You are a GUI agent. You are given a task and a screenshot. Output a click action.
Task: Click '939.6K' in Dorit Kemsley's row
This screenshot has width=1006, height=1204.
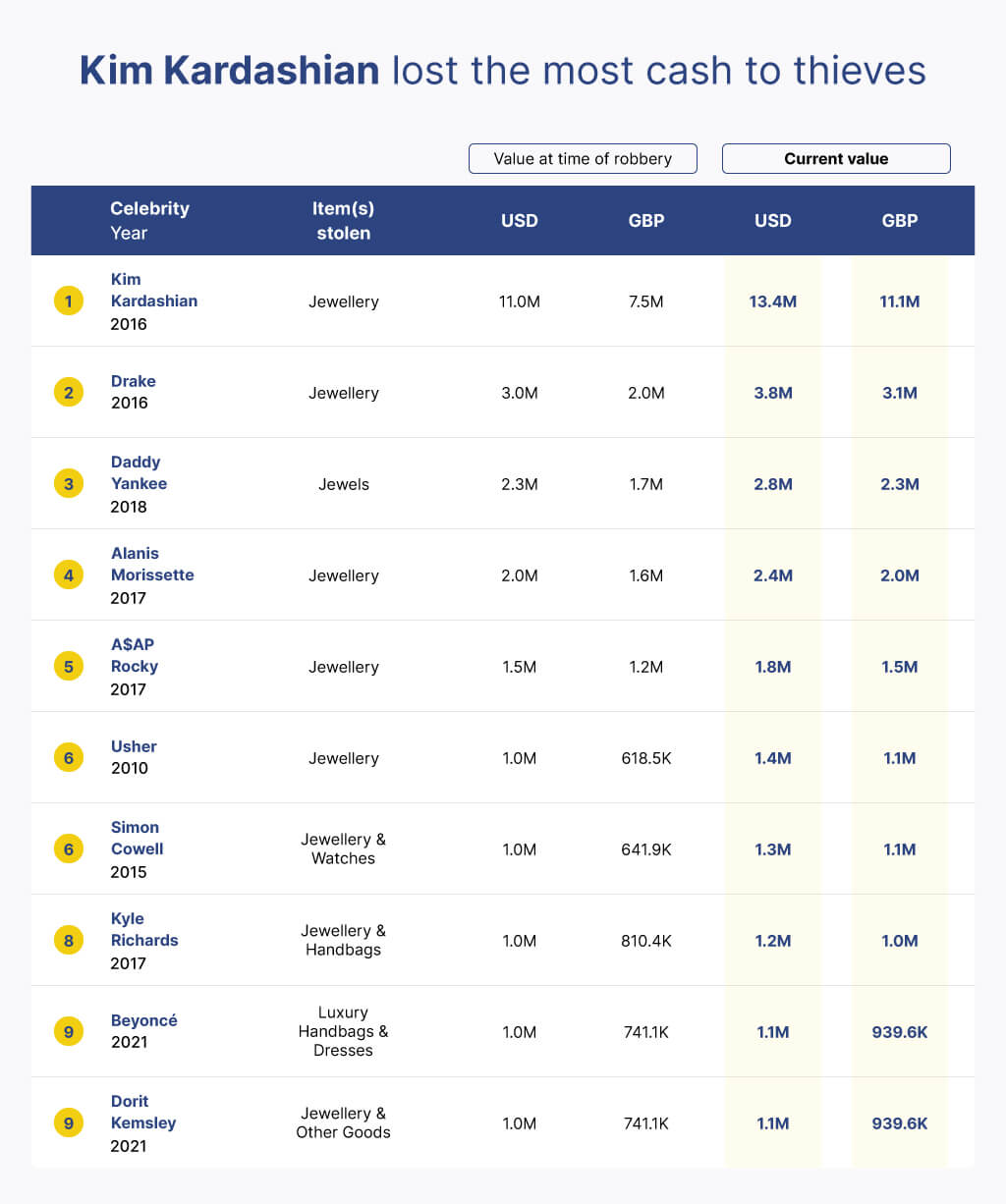(900, 1123)
